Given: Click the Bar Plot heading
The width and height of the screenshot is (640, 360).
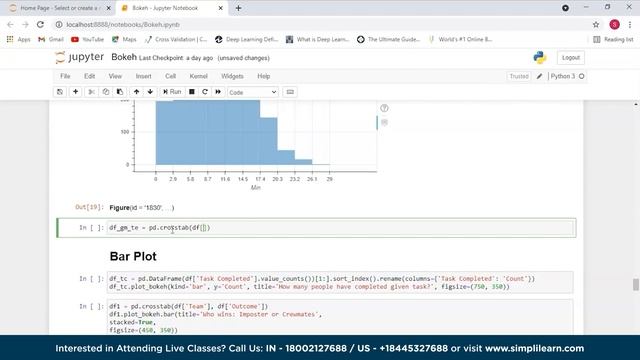Looking at the screenshot, I should (x=133, y=256).
